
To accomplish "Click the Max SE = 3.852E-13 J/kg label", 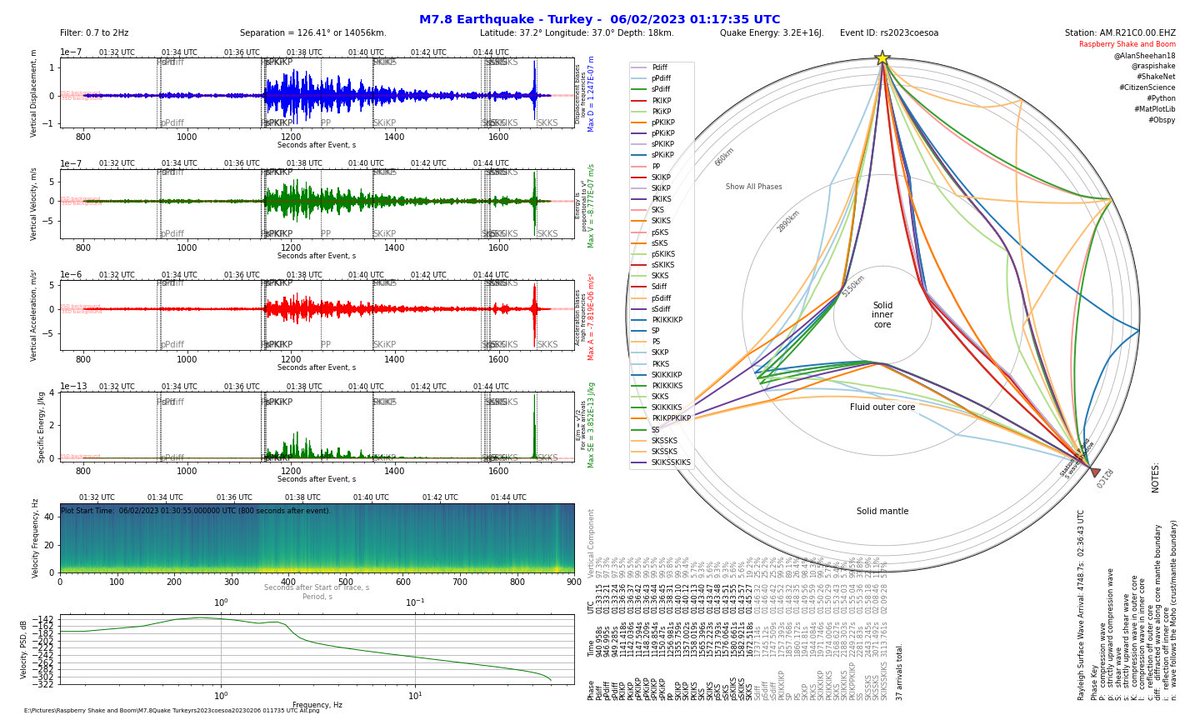I will 590,424.
